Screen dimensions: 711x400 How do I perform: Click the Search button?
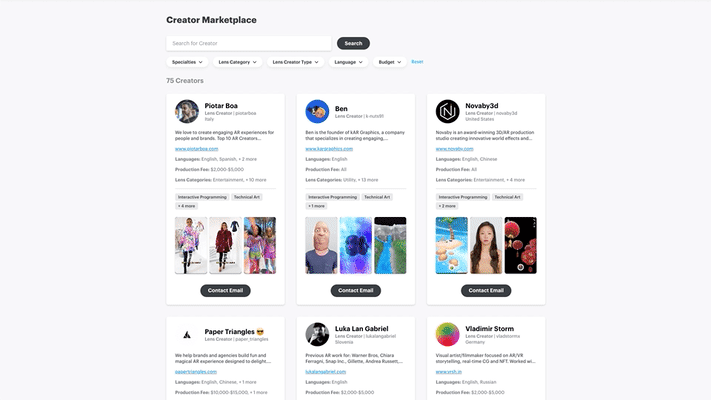point(353,44)
